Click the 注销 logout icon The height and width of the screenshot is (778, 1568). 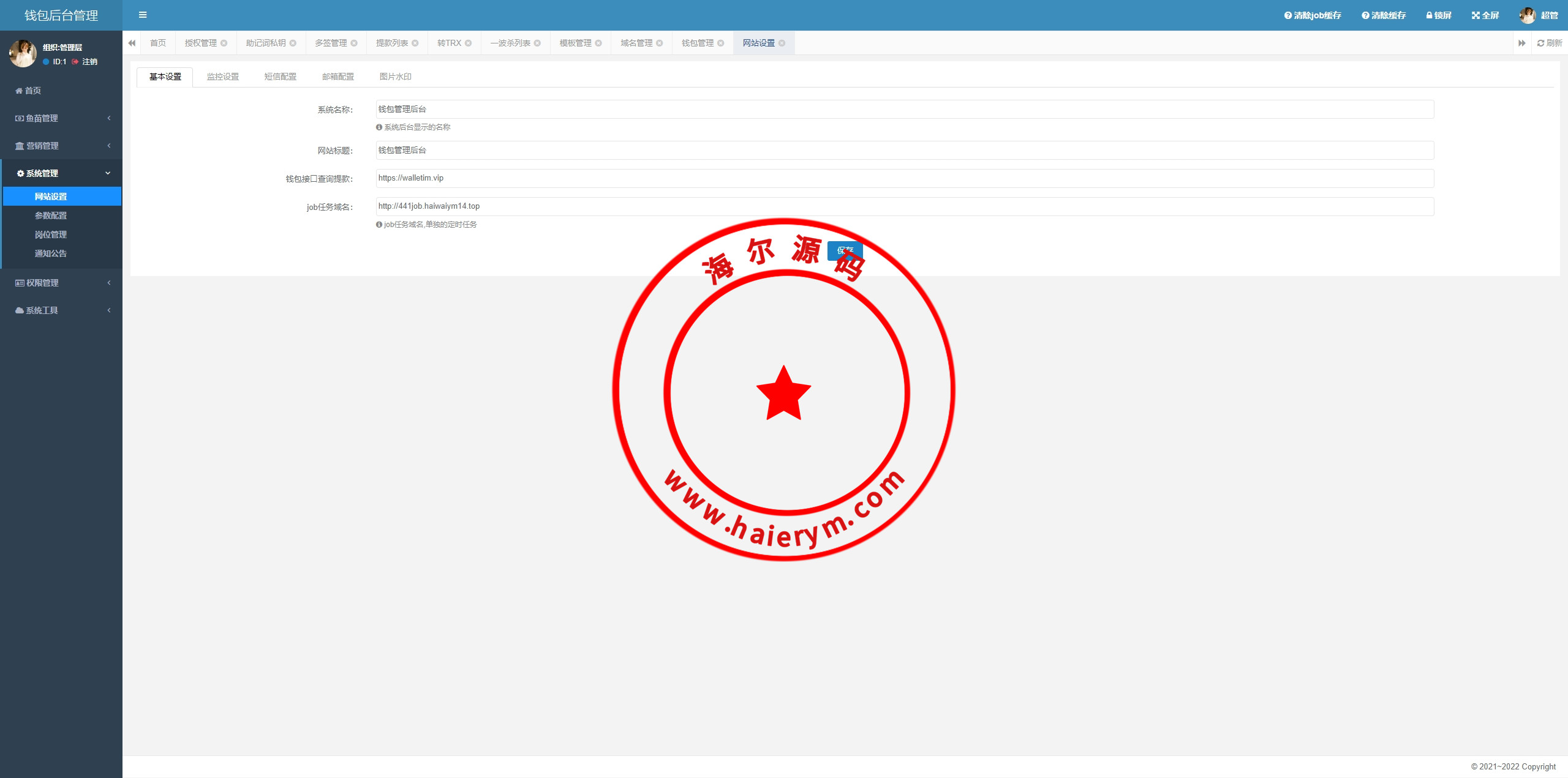[75, 62]
